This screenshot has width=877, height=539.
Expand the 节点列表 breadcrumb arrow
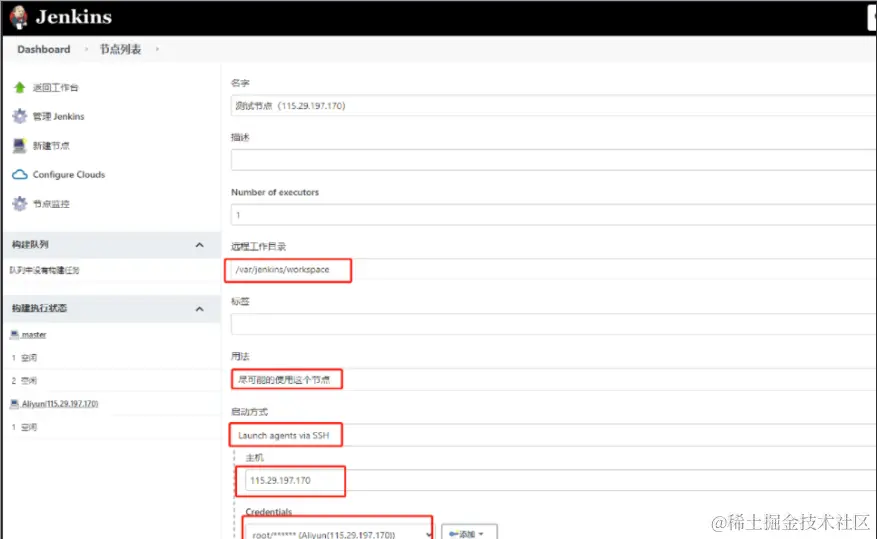tap(157, 49)
